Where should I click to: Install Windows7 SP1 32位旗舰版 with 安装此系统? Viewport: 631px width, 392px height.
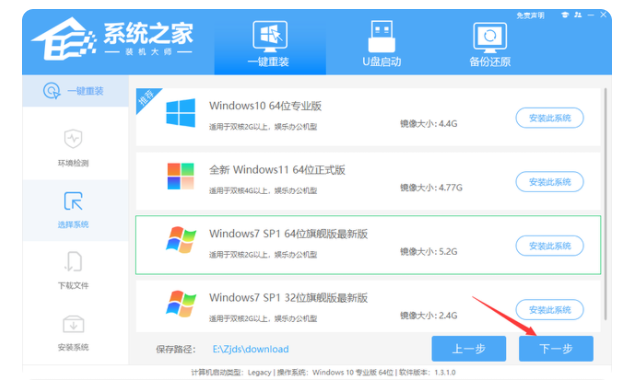[550, 310]
